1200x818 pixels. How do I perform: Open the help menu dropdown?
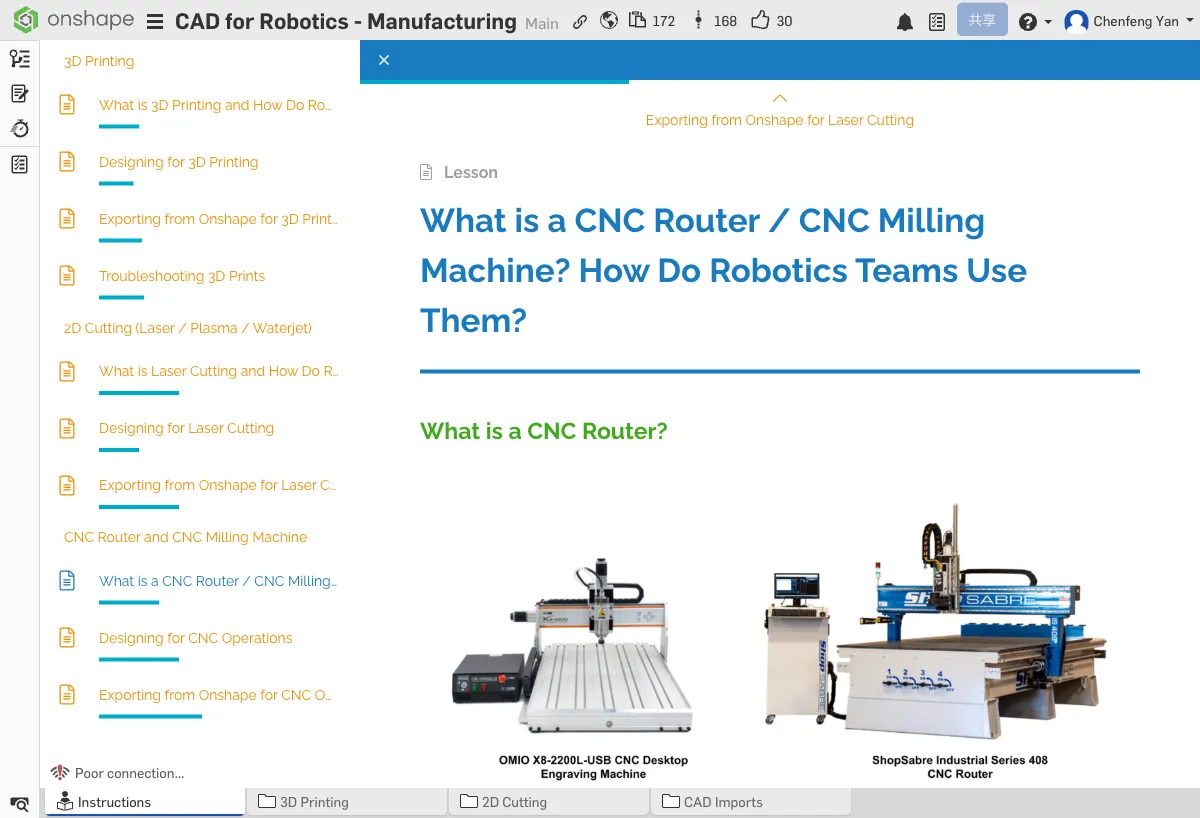[1035, 20]
